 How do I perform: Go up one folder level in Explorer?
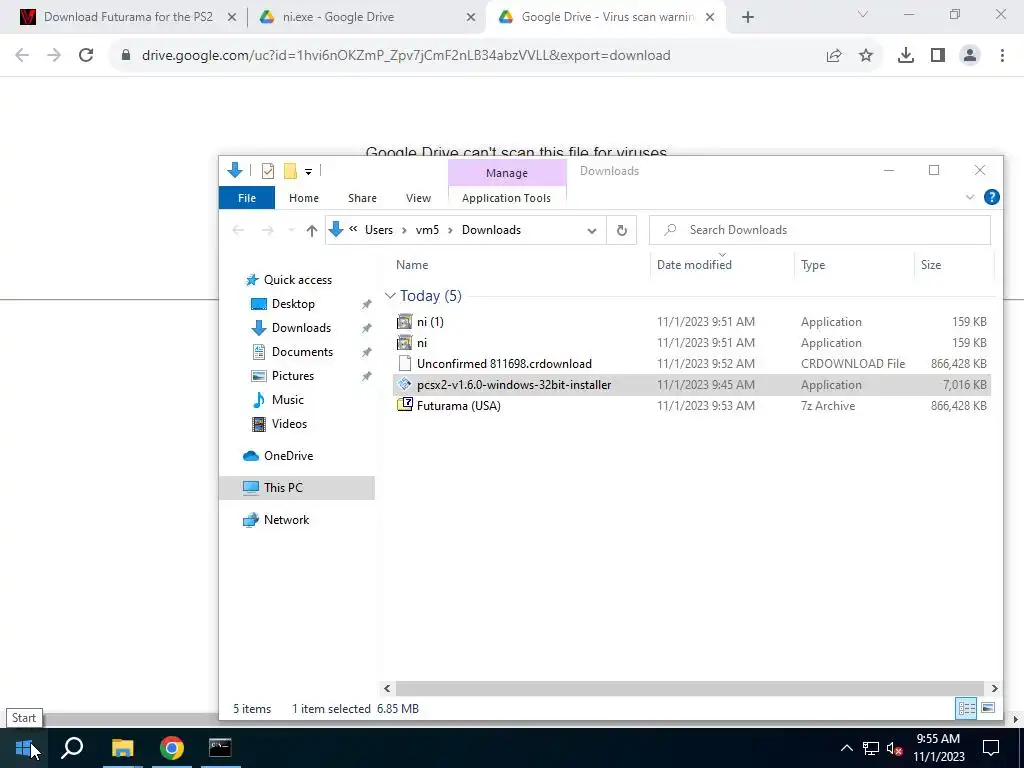tap(312, 231)
